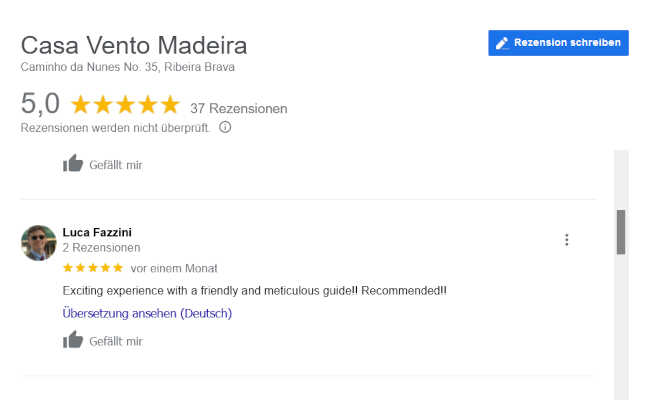Click the 'Casa Vento Madeira' title

(134, 45)
